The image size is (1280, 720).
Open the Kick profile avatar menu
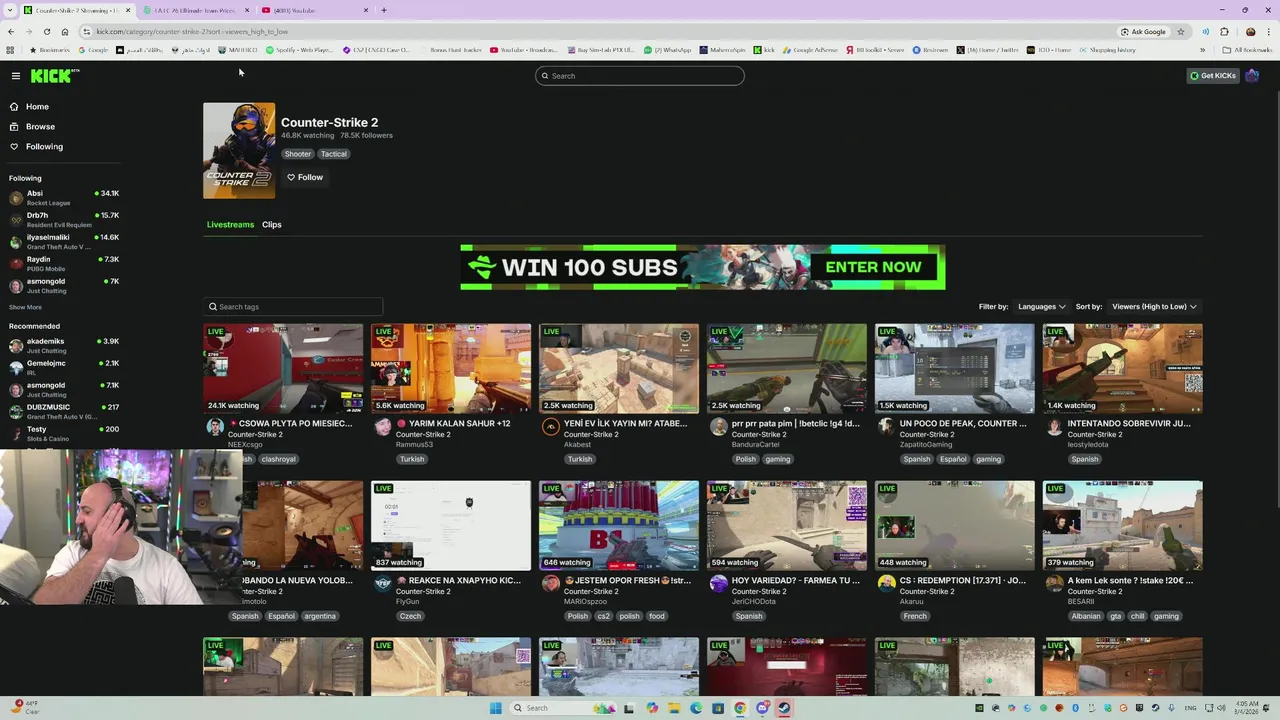(1252, 76)
